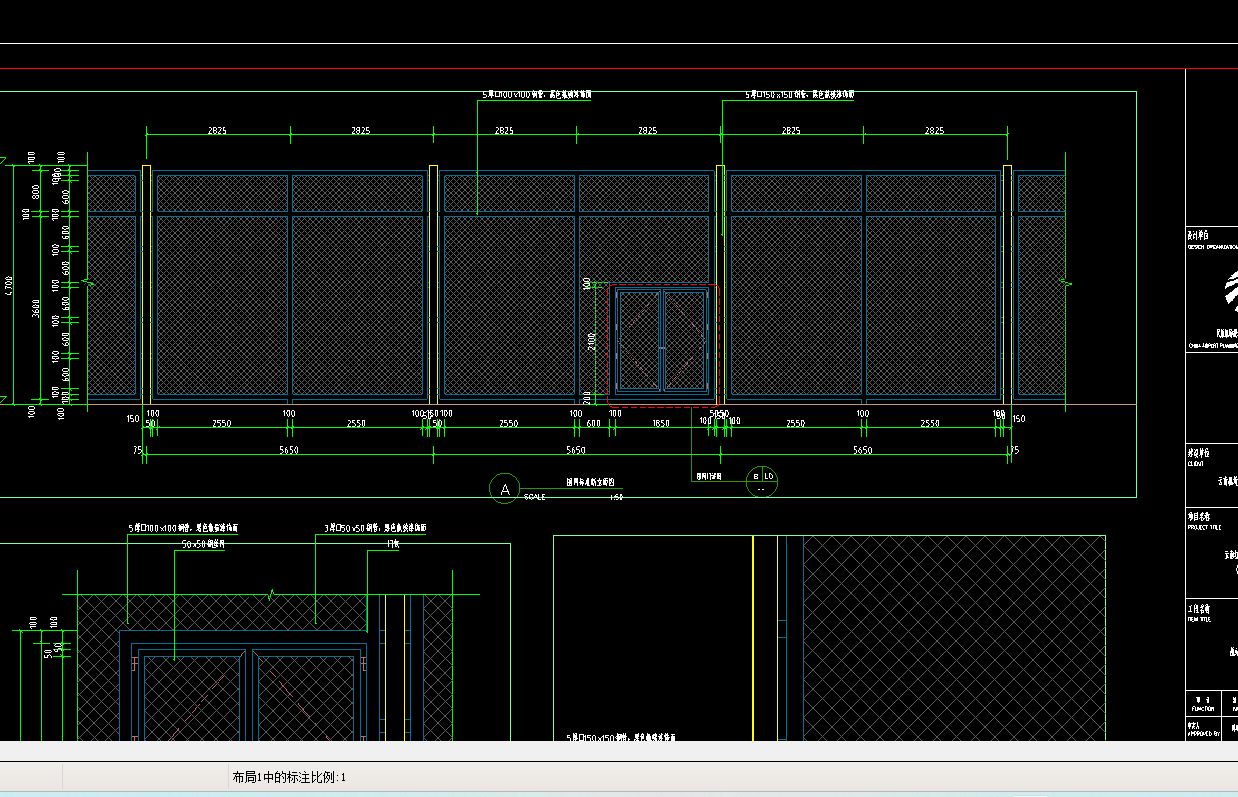Image resolution: width=1238 pixels, height=797 pixels.
Task: Select the section bubble marked A
Action: point(505,489)
